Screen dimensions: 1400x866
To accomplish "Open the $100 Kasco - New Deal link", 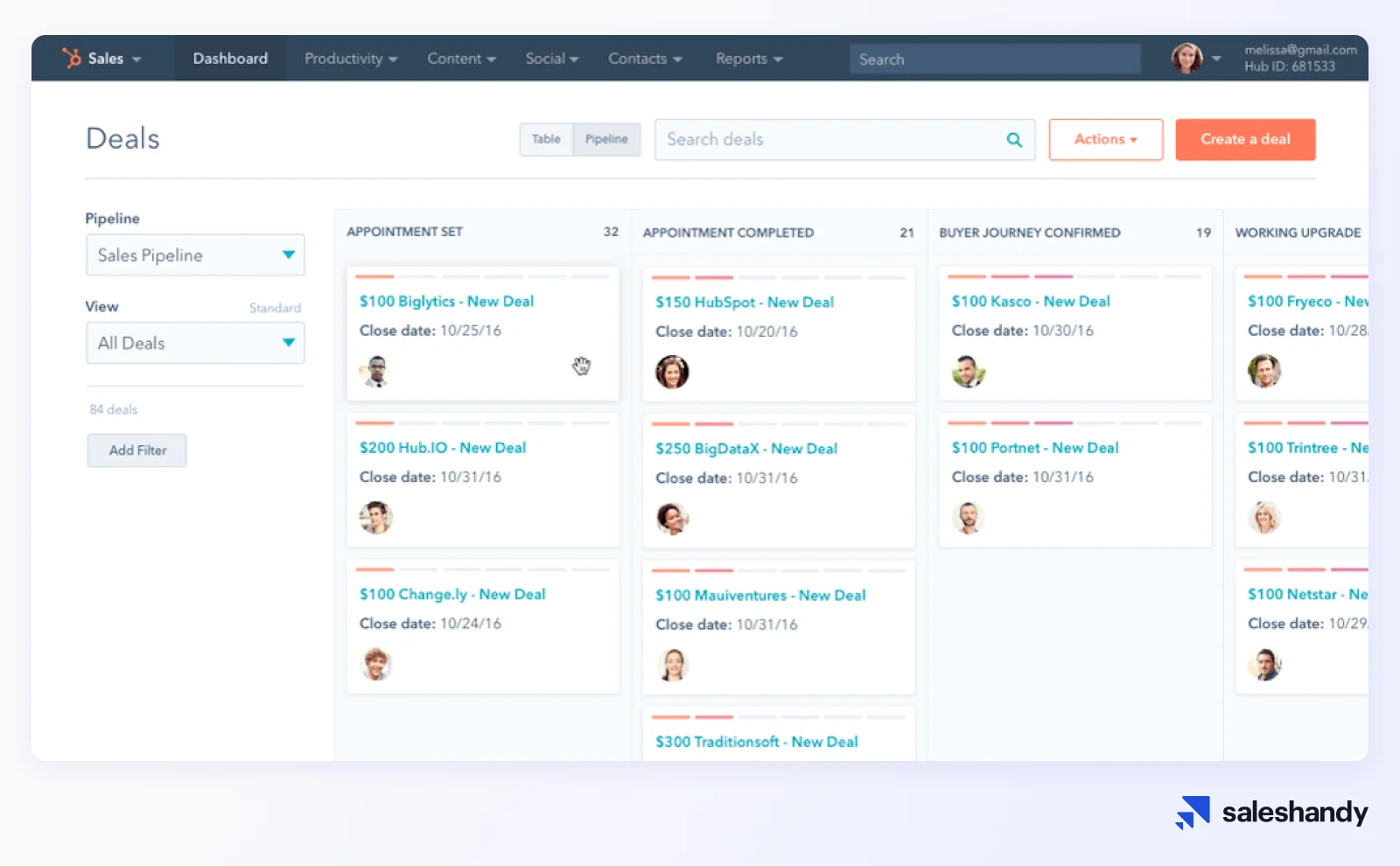I will coord(1031,301).
